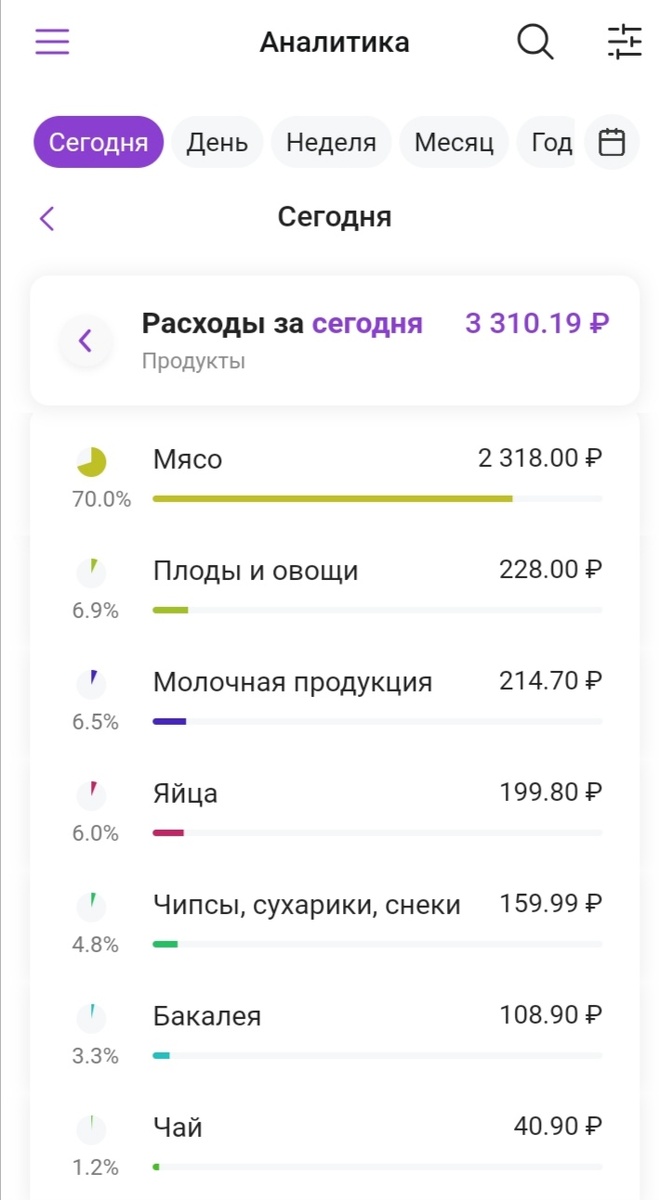
Task: Switch period selection to Неделя
Action: pyautogui.click(x=330, y=142)
